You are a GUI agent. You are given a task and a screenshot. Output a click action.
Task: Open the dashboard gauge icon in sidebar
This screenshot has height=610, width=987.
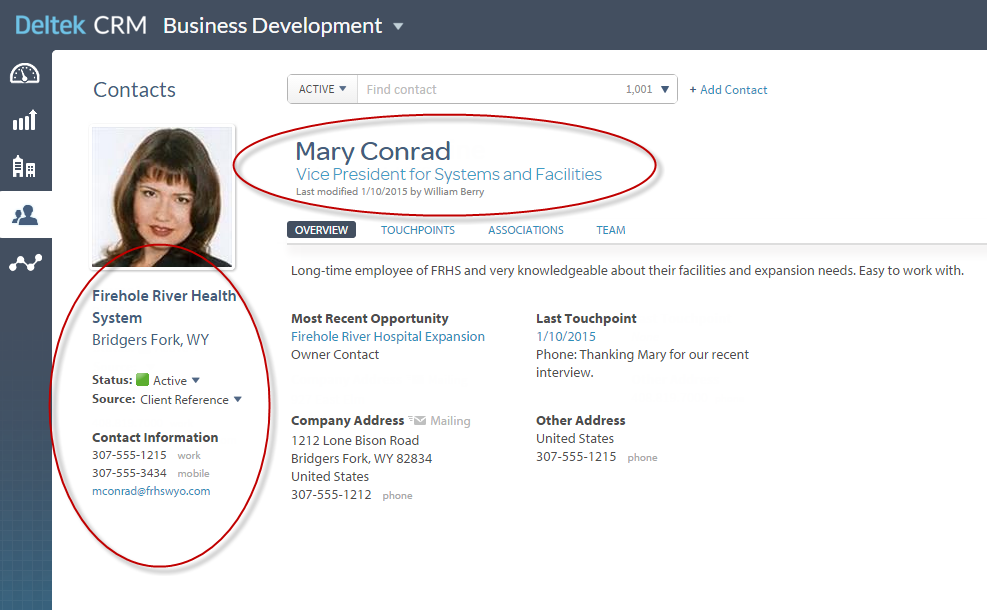pyautogui.click(x=25, y=73)
